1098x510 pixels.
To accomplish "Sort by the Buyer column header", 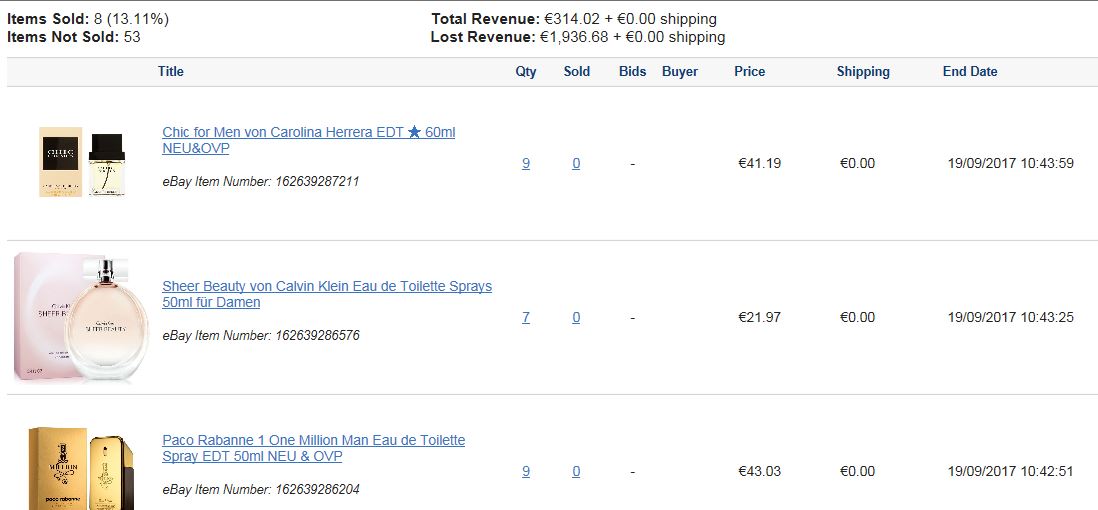I will pos(680,71).
